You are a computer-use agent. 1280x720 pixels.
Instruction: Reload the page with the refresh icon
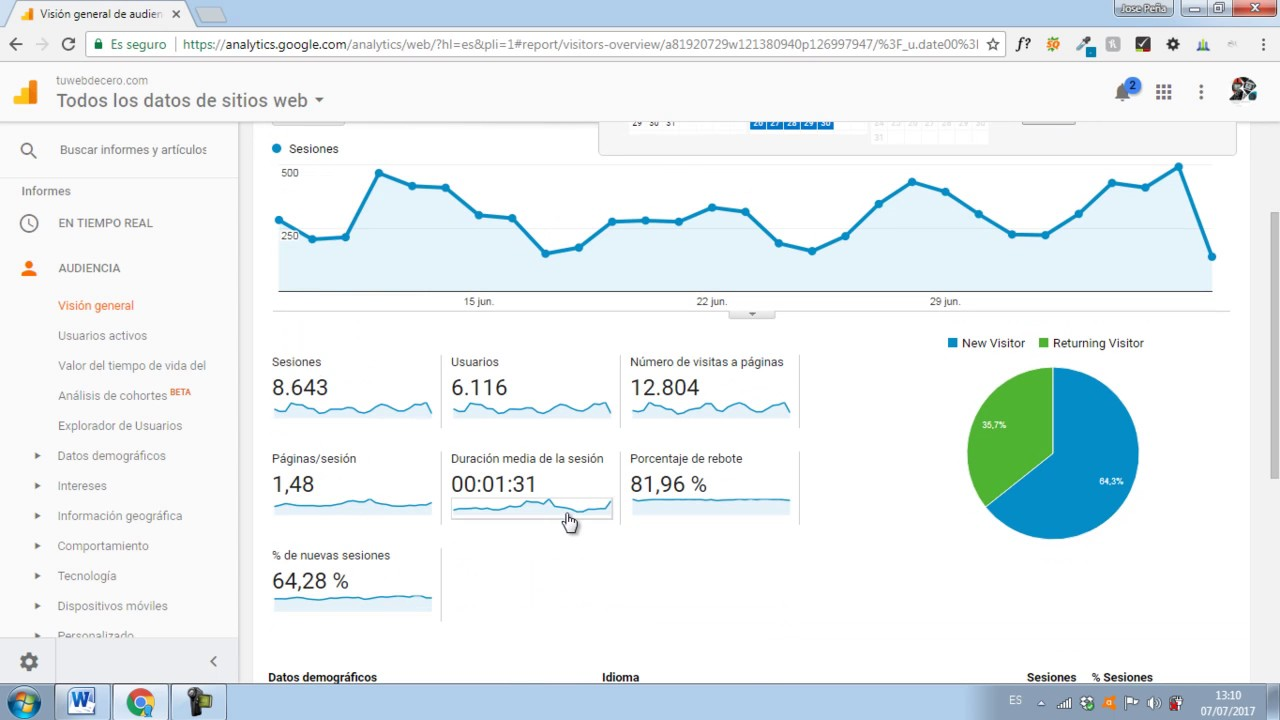point(68,44)
